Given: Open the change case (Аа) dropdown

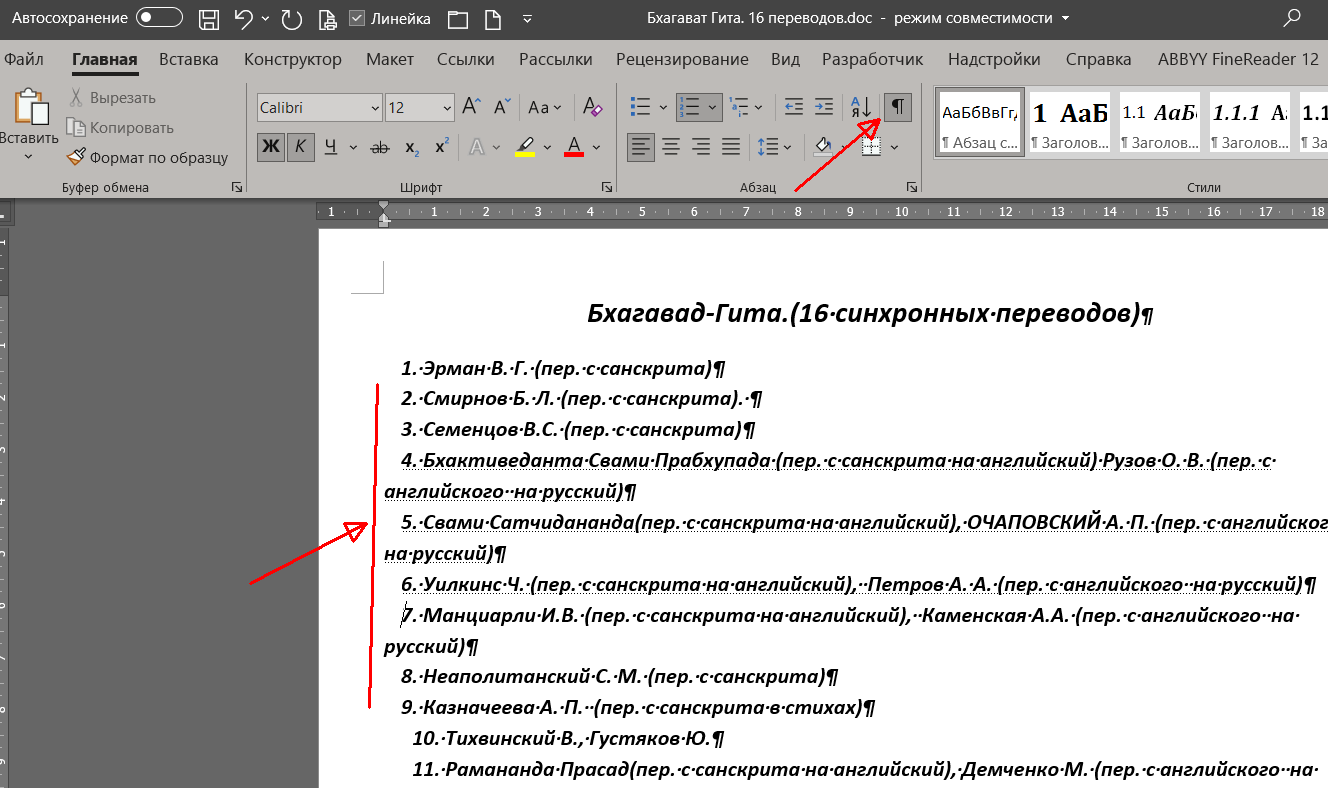Looking at the screenshot, I should point(546,107).
